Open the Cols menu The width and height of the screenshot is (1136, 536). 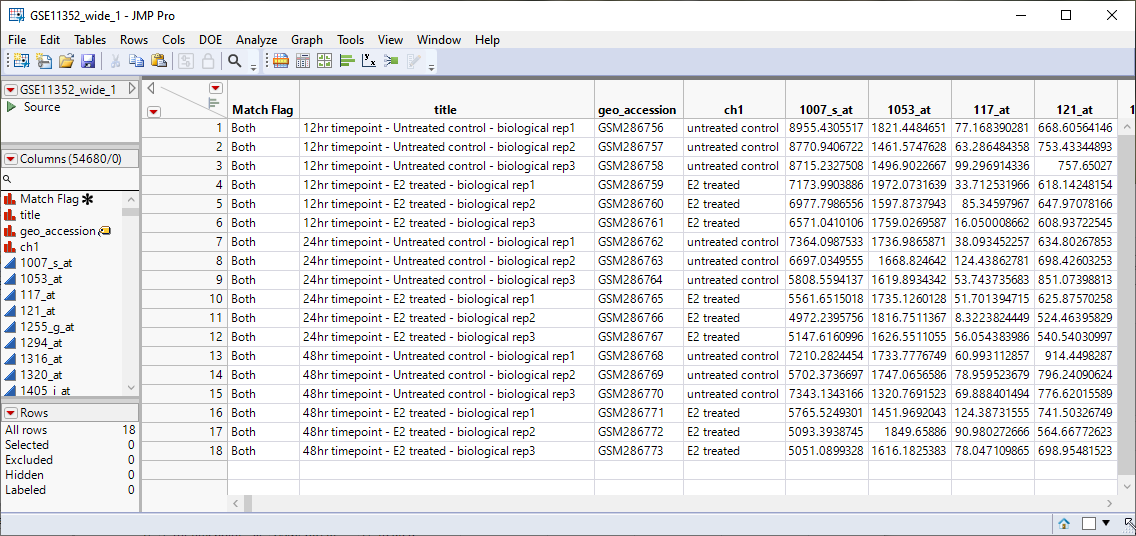coord(174,40)
